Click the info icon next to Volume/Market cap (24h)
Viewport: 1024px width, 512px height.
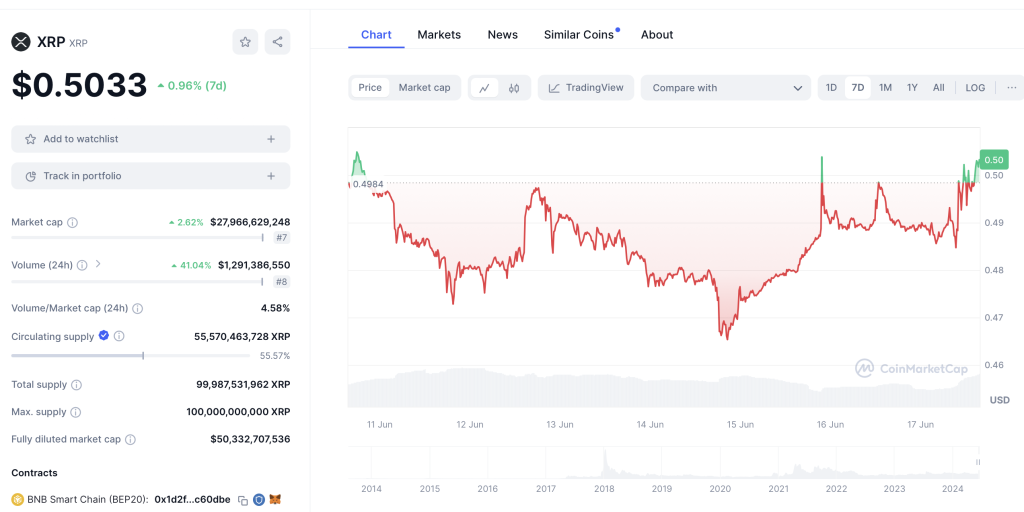pos(138,308)
